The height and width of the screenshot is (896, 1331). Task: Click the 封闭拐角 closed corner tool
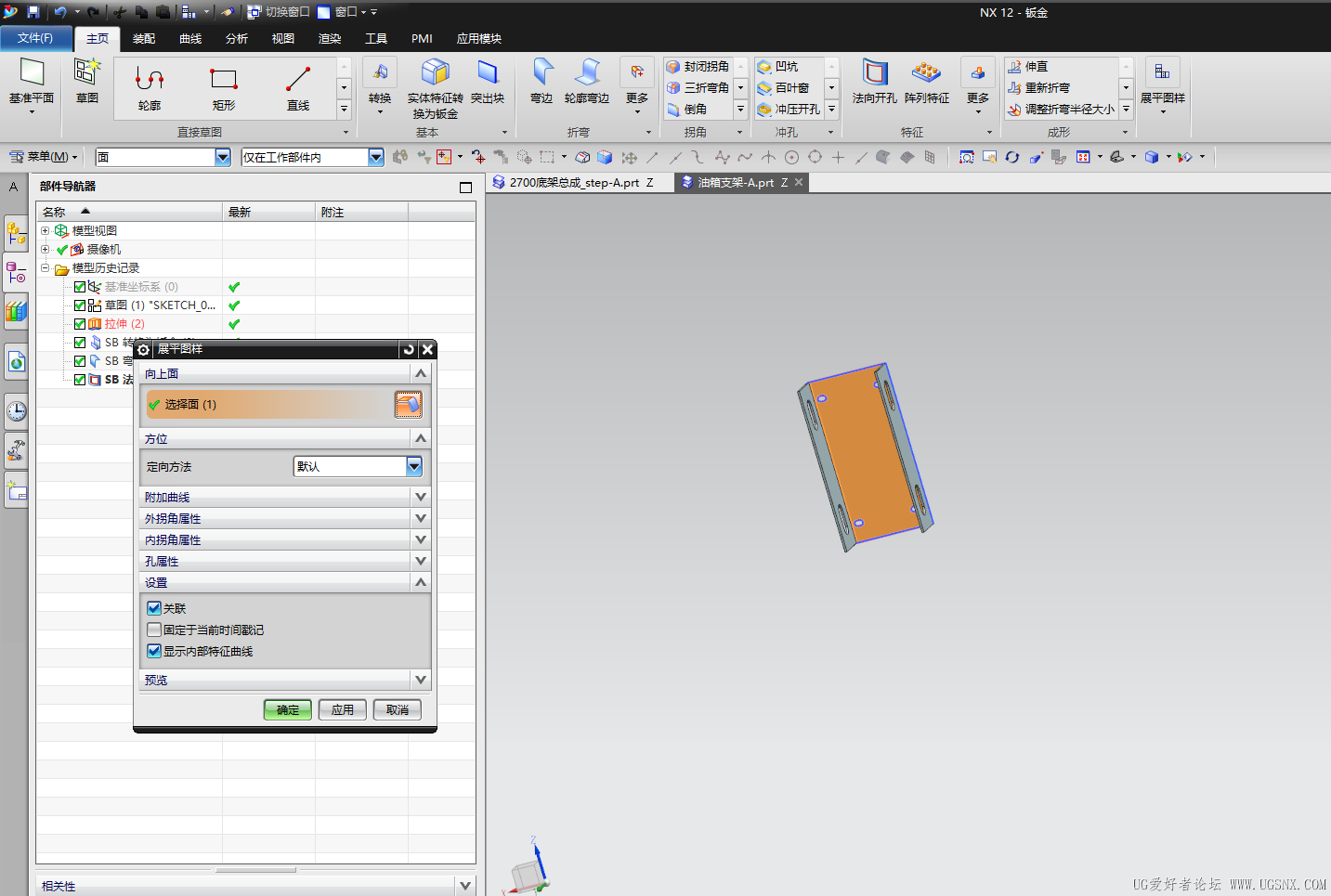(x=698, y=67)
